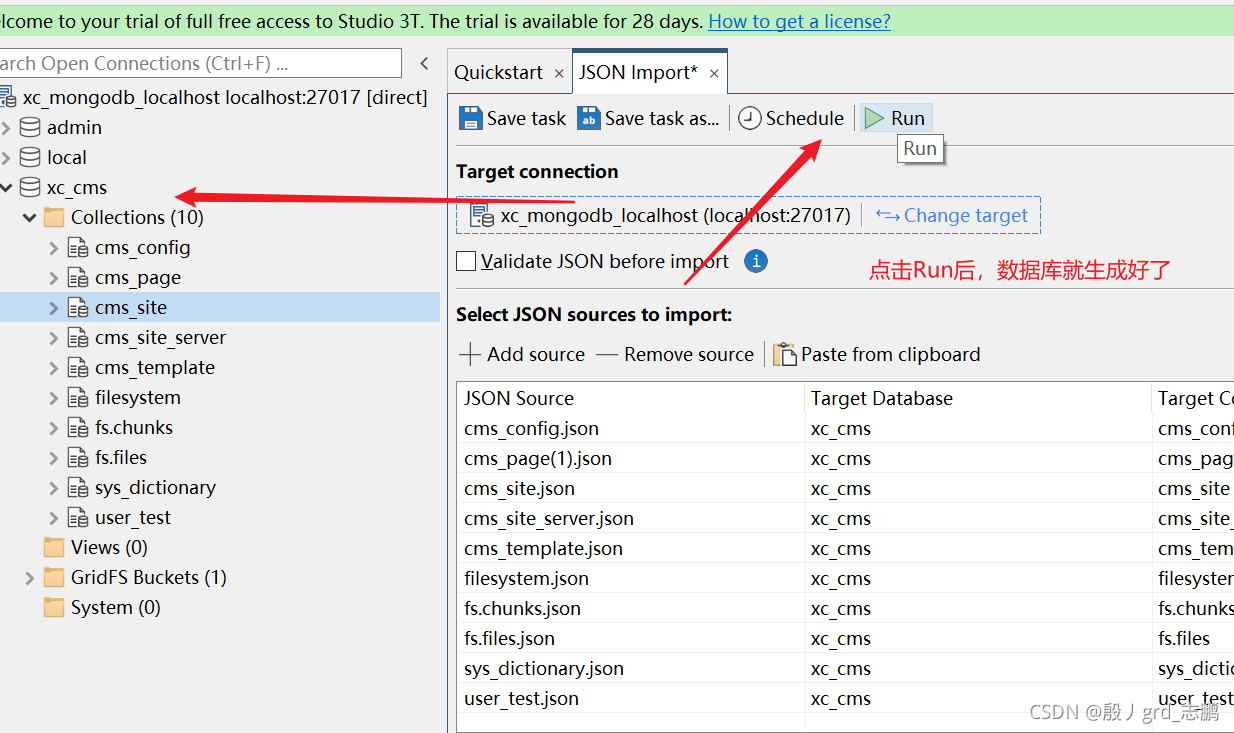Click the cms_page collection icon
Image resolution: width=1234 pixels, height=733 pixels.
pyautogui.click(x=78, y=277)
